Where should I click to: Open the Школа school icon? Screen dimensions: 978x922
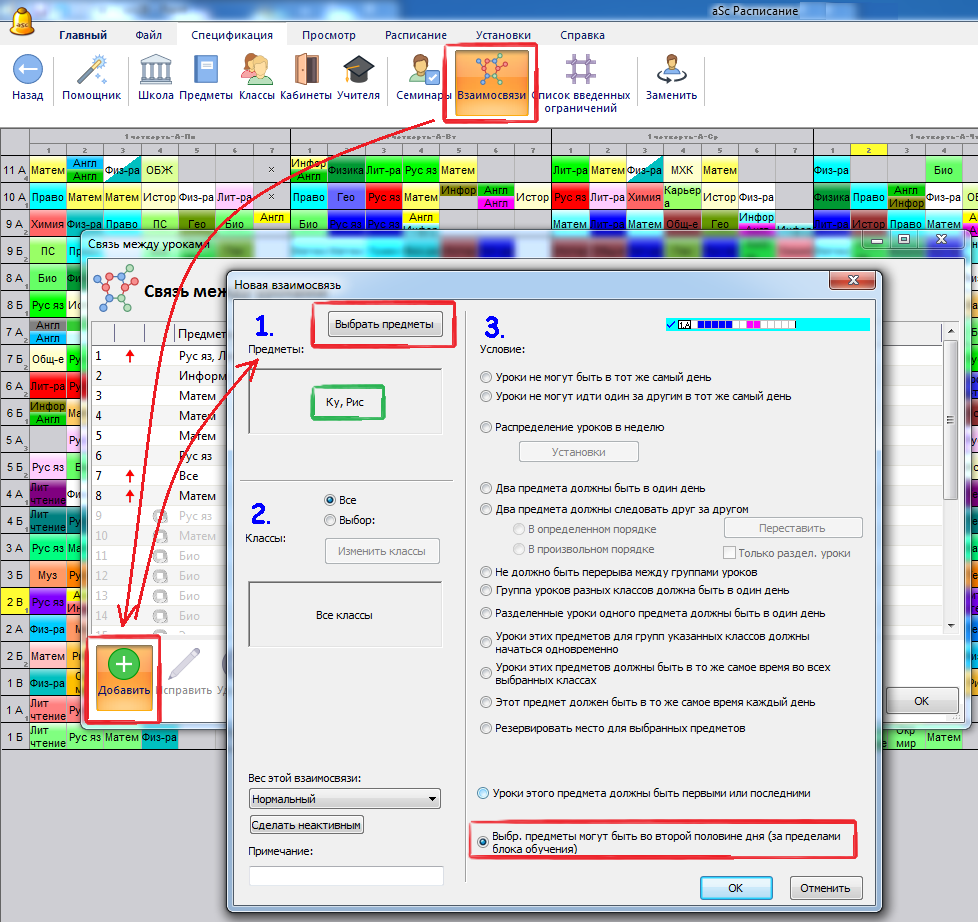coord(155,71)
